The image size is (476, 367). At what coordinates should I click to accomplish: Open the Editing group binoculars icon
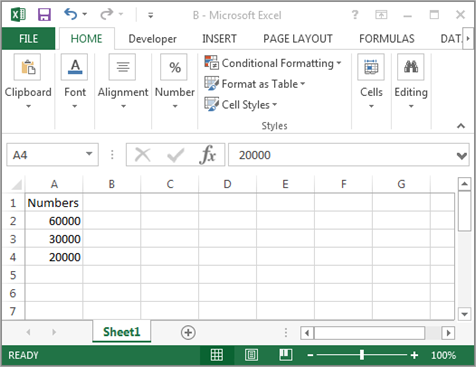pos(411,67)
